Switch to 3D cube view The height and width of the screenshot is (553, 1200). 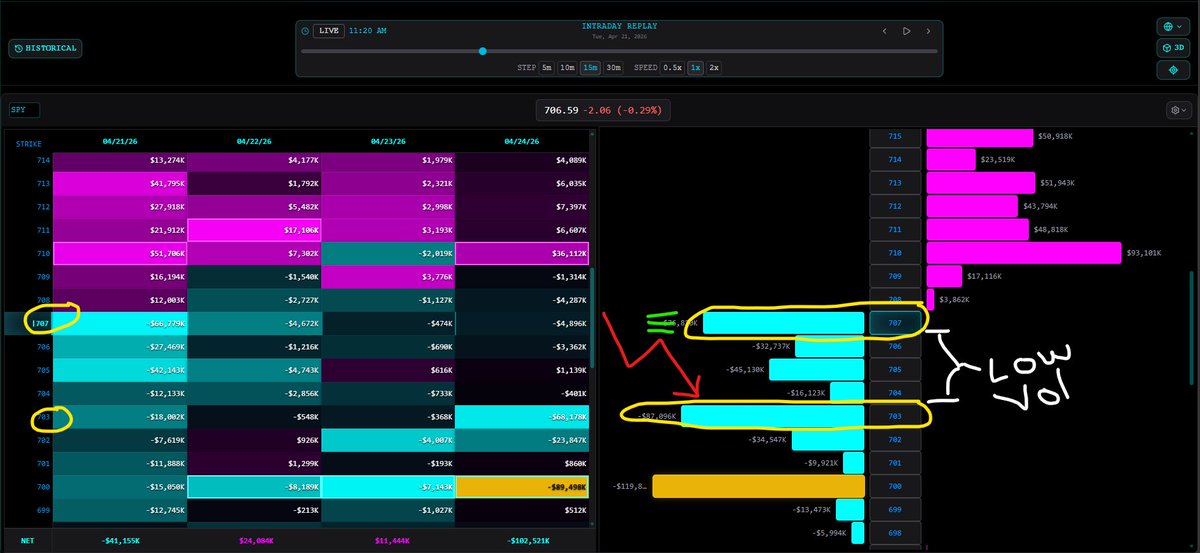(1171, 48)
